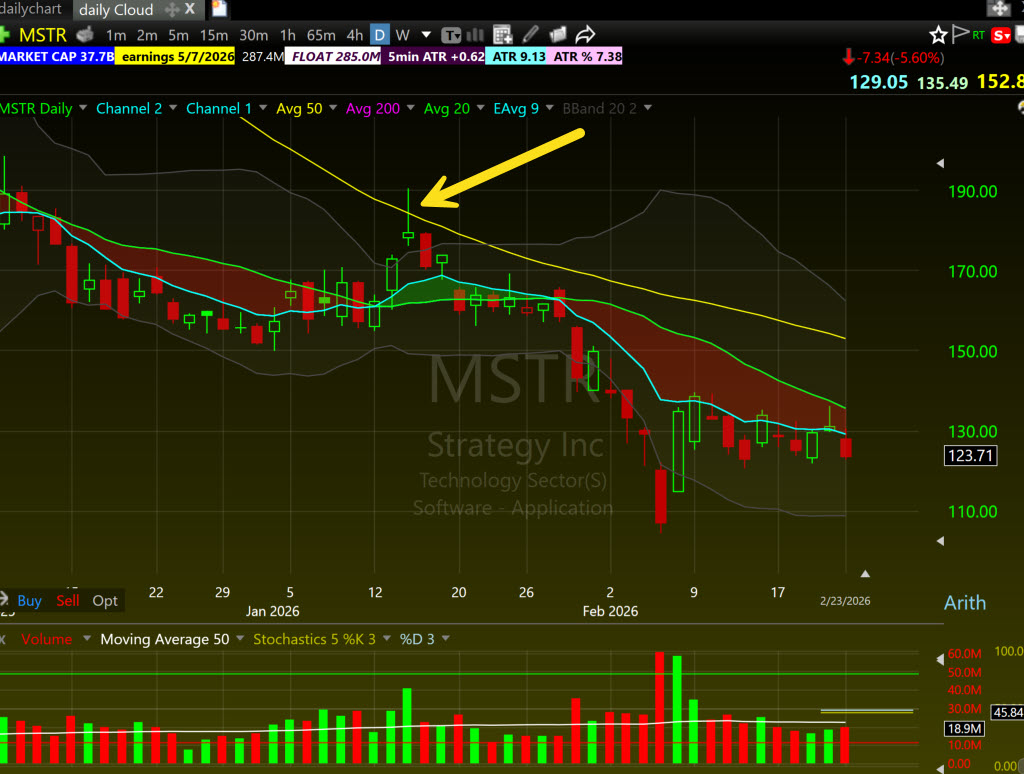
Task: Switch to the 4h timeframe
Action: (355, 35)
